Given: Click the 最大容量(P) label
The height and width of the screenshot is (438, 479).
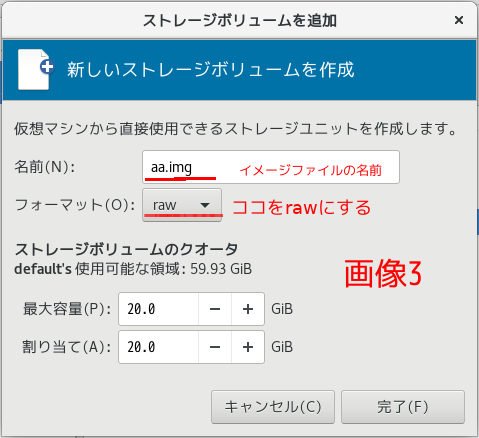Looking at the screenshot, I should click(67, 309).
